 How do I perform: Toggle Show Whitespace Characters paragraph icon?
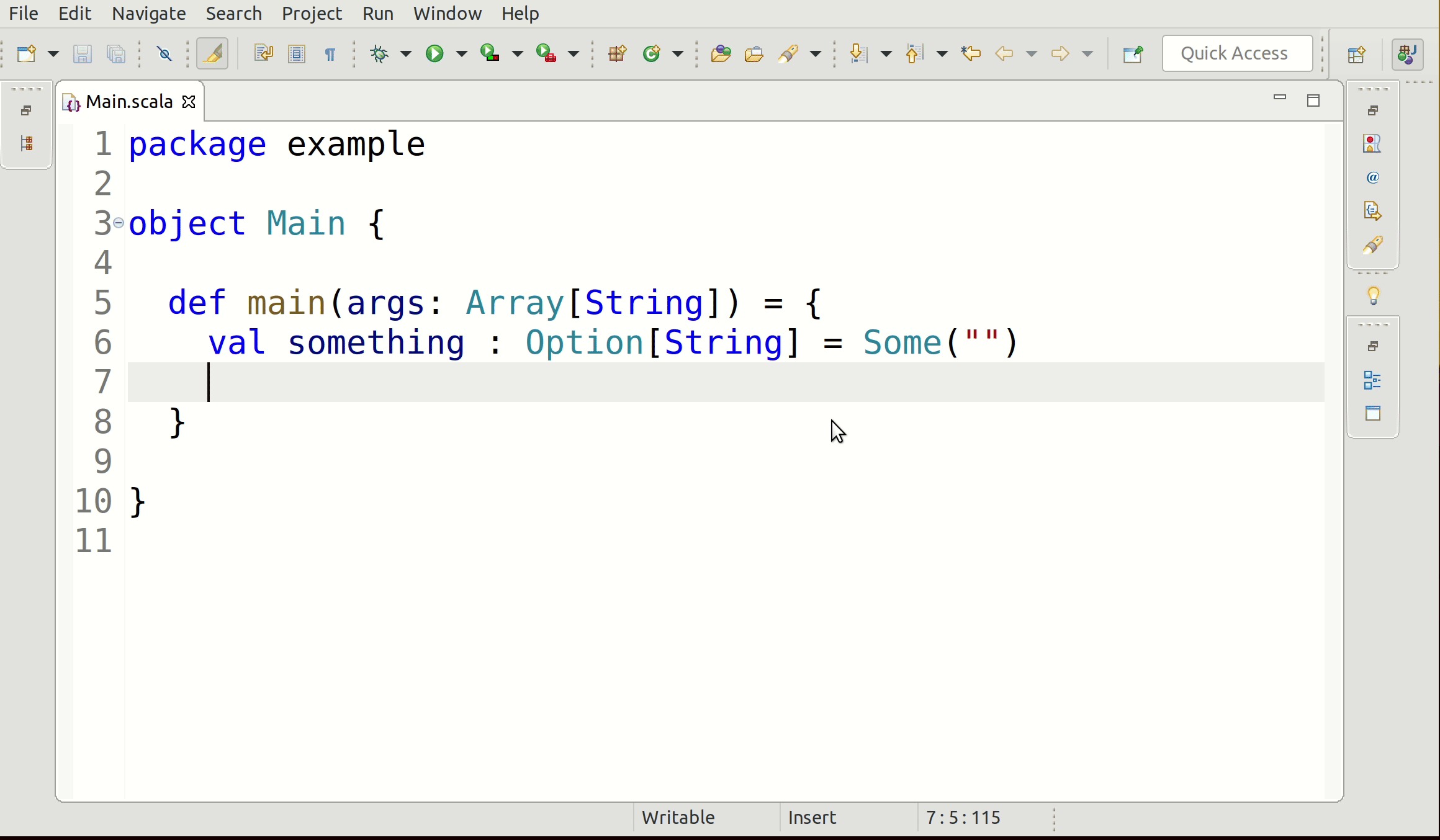coord(330,54)
